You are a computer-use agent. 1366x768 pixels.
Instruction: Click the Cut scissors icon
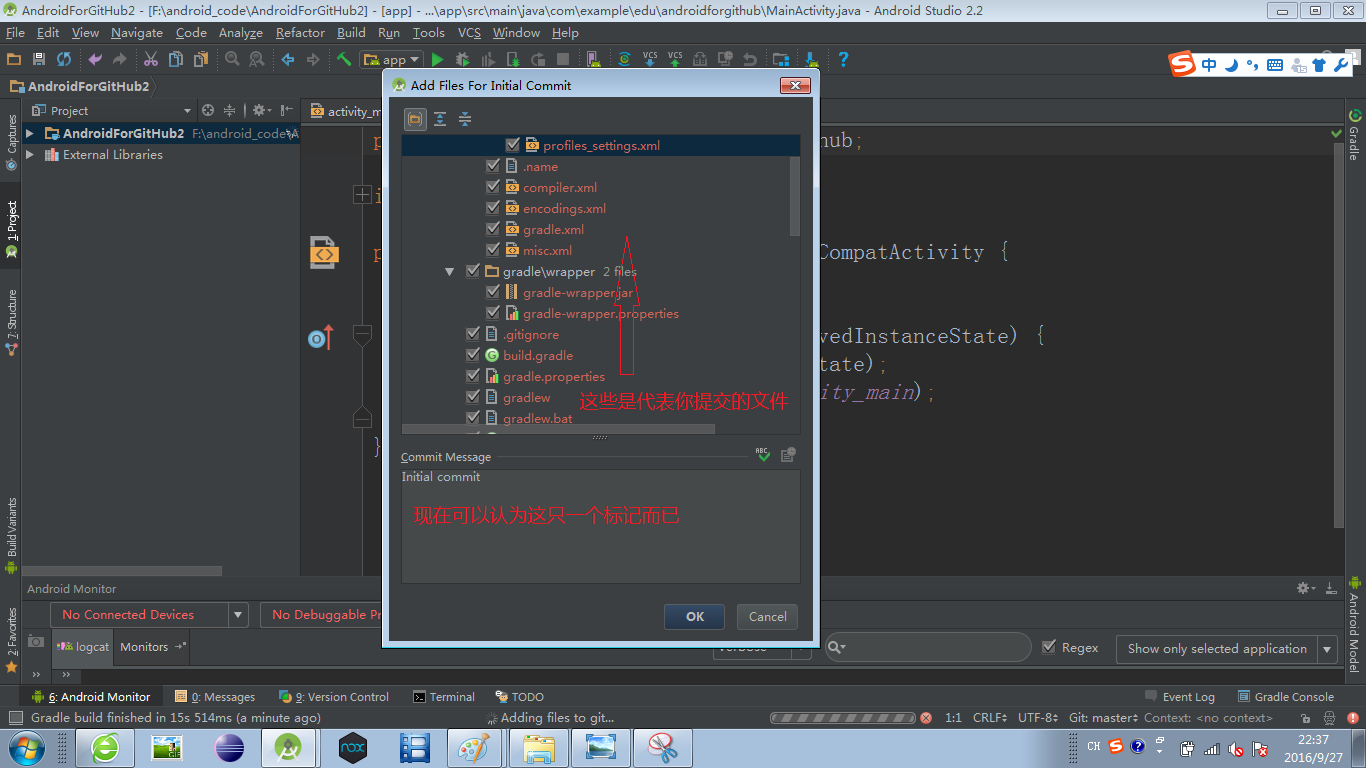tap(151, 59)
